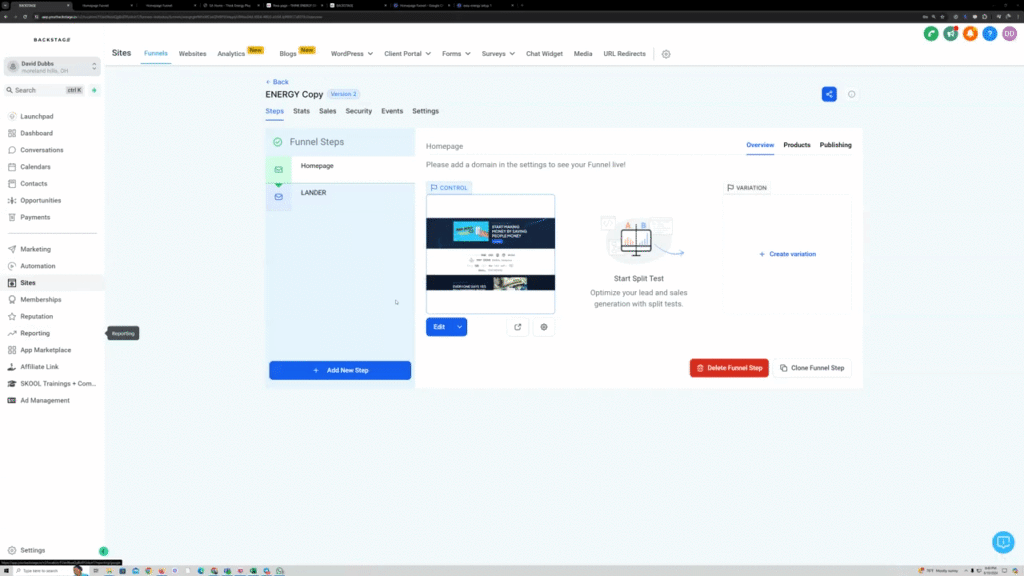
Task: Open the Launchpad sidebar item
Action: point(37,116)
